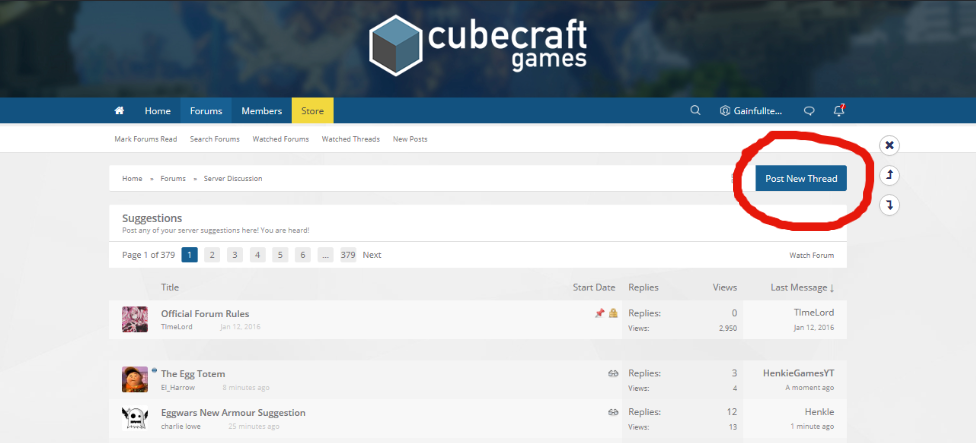Open the conversations speech bubble icon
Image resolution: width=976 pixels, height=443 pixels.
809,111
